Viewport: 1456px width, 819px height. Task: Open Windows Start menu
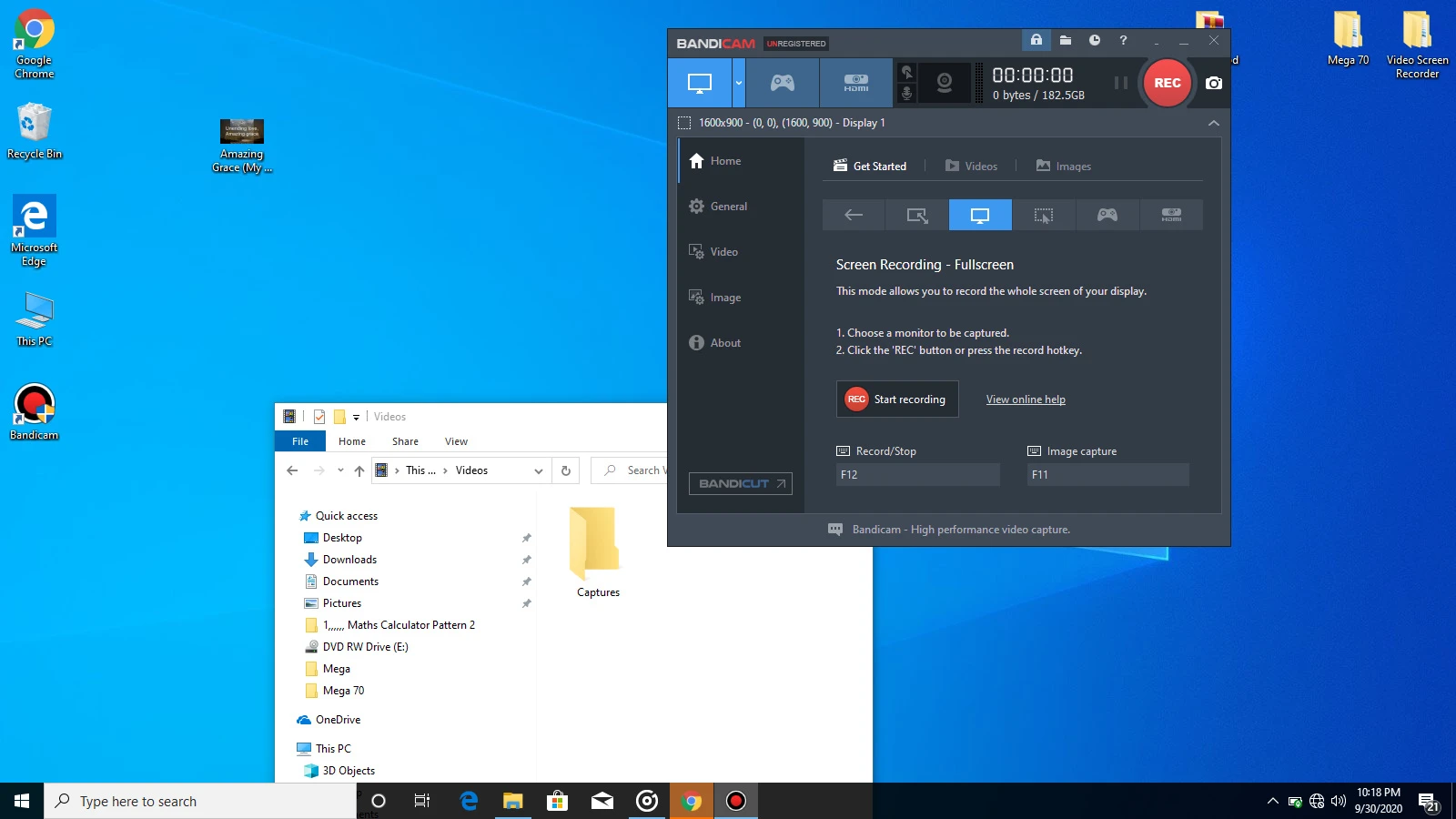pos(22,801)
